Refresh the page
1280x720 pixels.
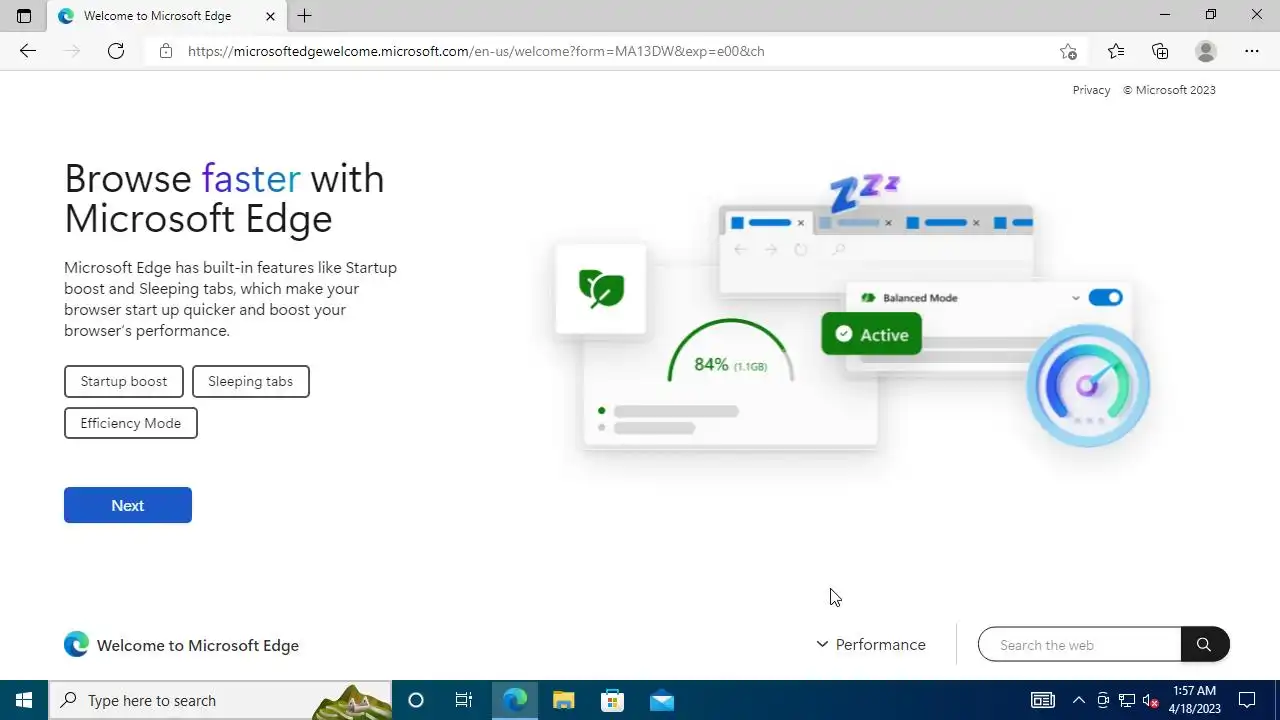[116, 51]
